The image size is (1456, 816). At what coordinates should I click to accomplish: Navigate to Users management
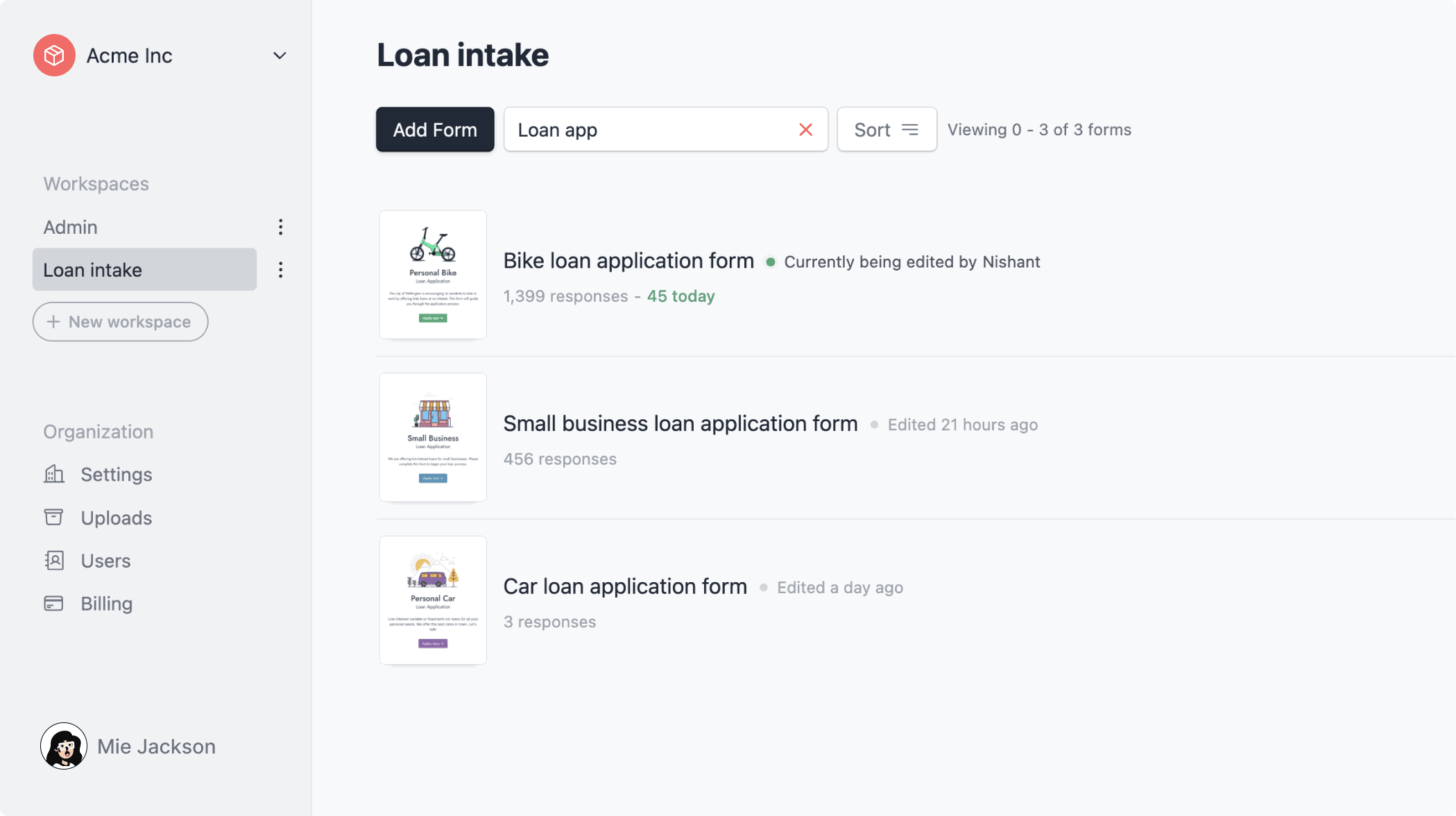[x=105, y=561]
